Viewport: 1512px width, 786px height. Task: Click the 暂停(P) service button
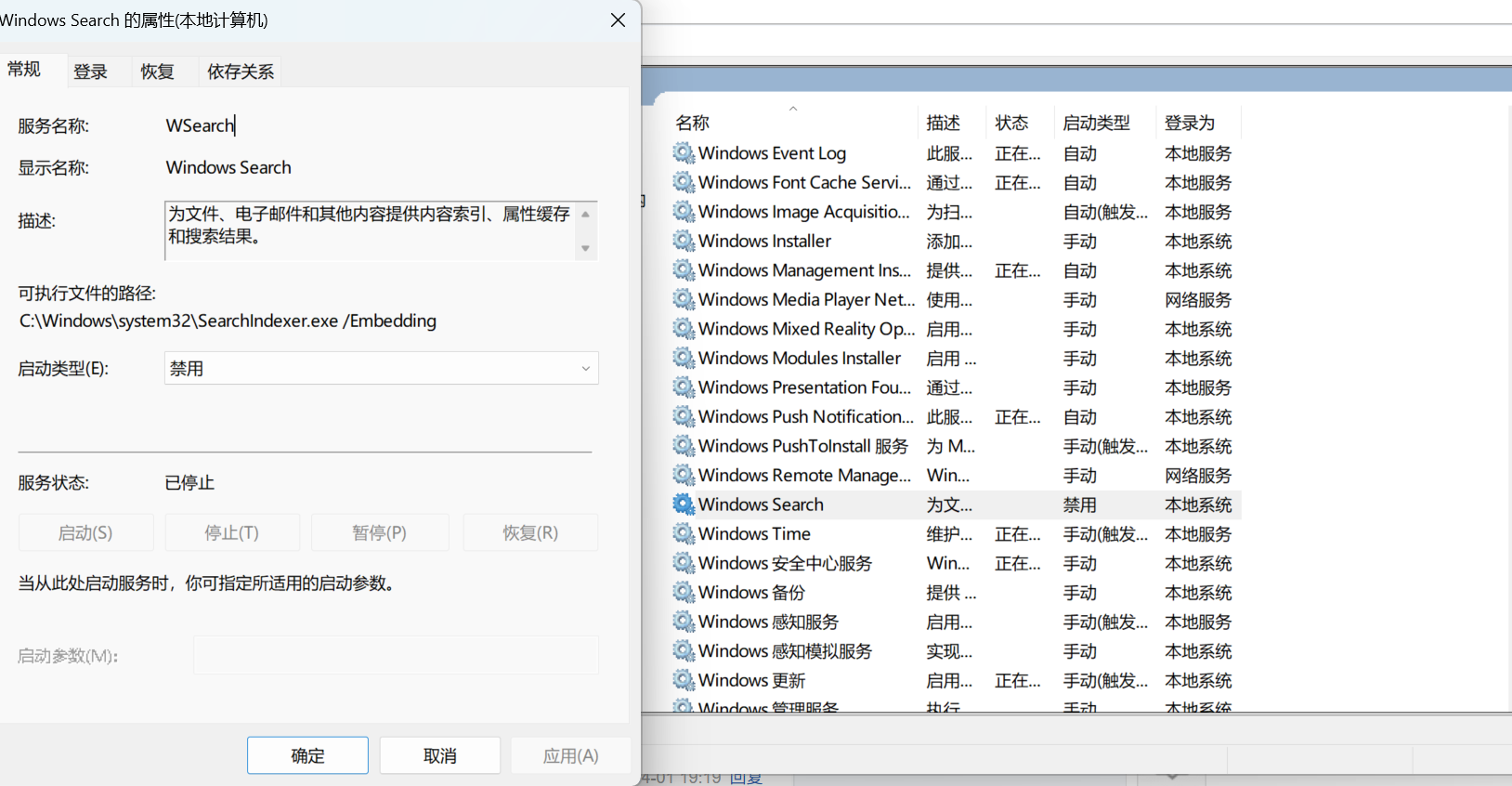click(380, 532)
